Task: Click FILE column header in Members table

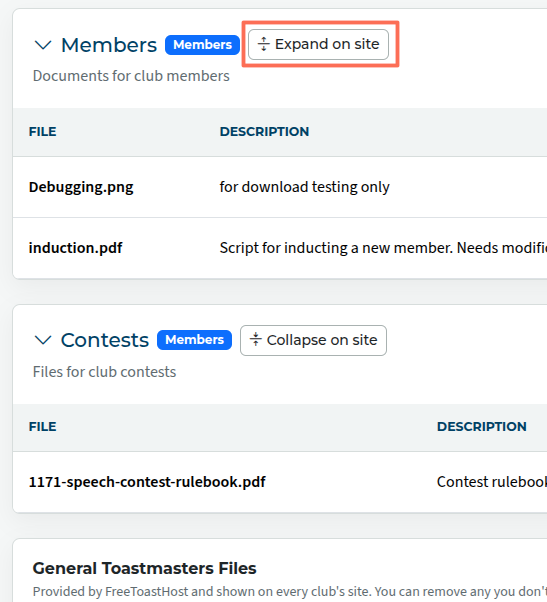Action: pos(43,132)
